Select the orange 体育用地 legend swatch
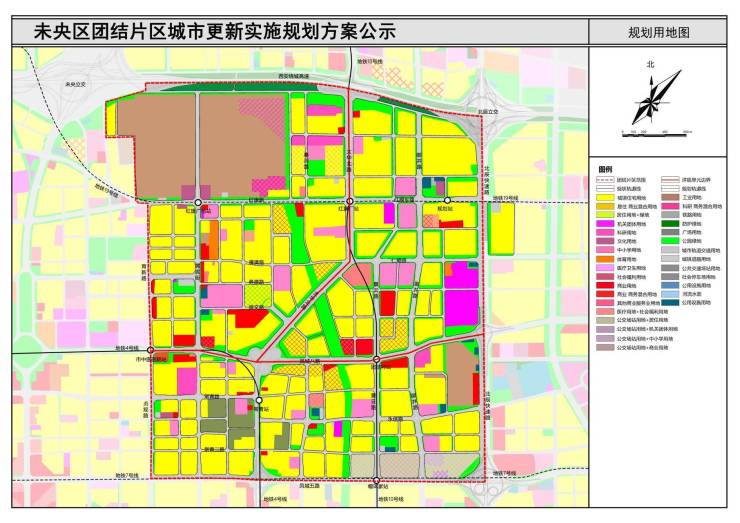Viewport: 740px width, 523px height. click(x=605, y=259)
